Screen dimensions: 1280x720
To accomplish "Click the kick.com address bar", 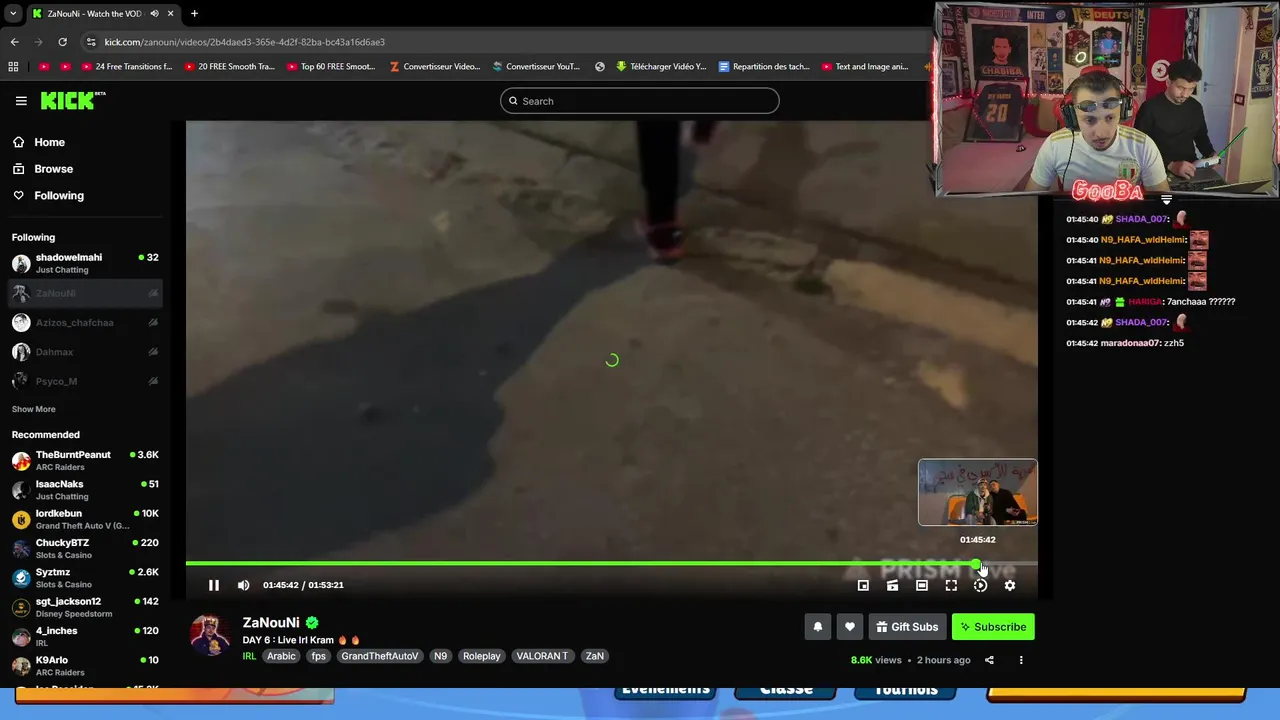I will [500, 42].
